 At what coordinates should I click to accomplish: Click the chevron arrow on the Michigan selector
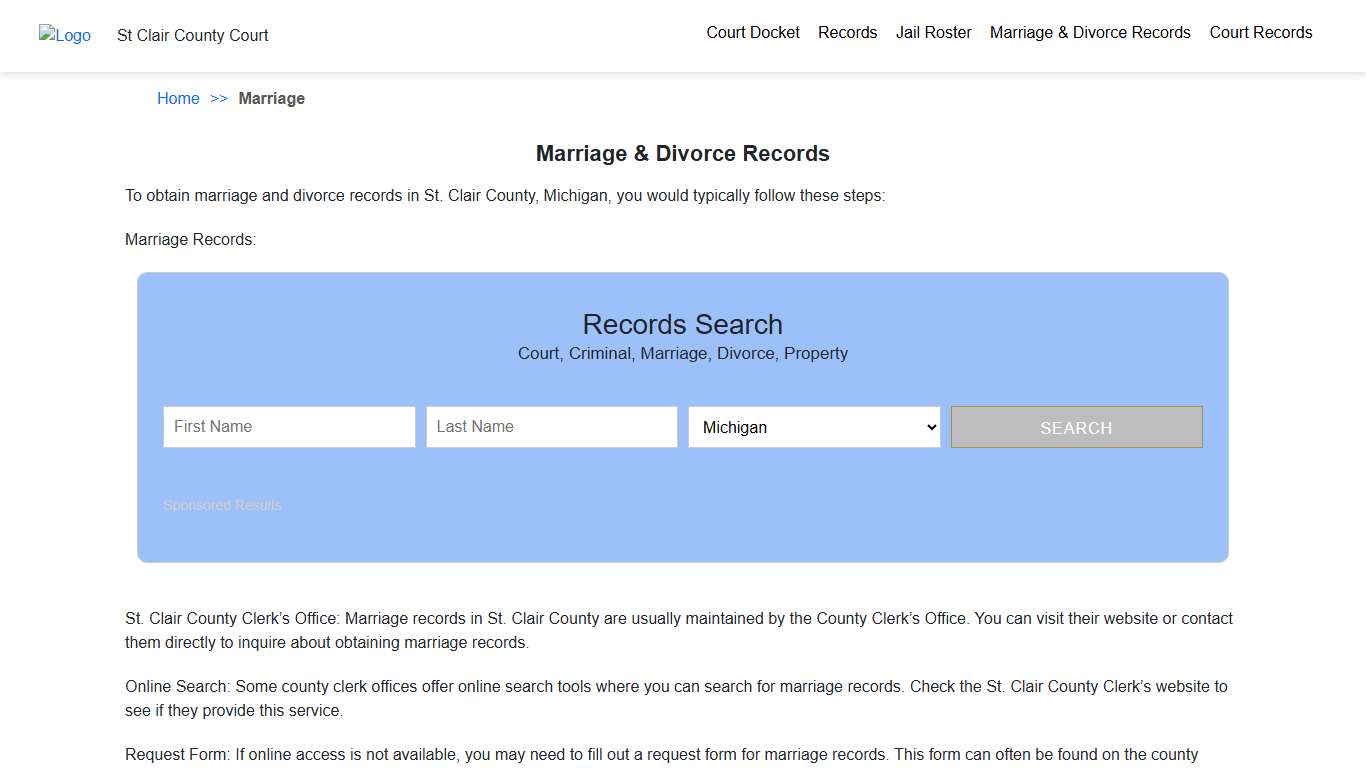tap(929, 427)
